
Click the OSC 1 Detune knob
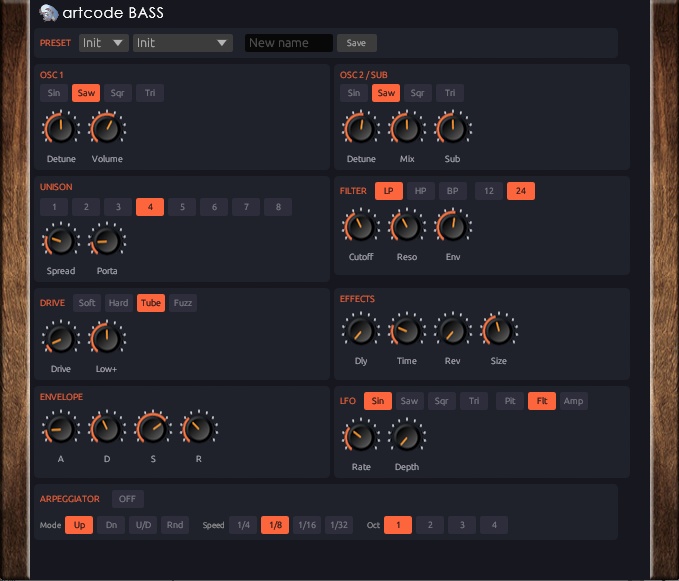[x=61, y=128]
